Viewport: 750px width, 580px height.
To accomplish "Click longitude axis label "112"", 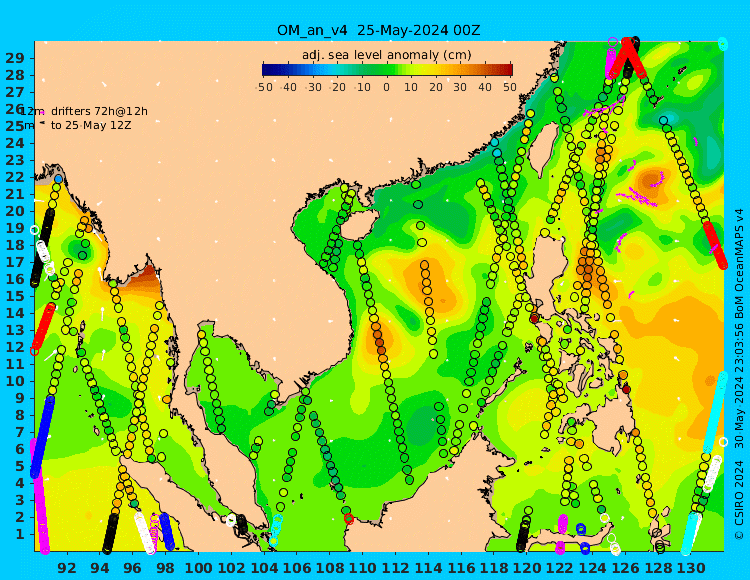I will [x=395, y=568].
